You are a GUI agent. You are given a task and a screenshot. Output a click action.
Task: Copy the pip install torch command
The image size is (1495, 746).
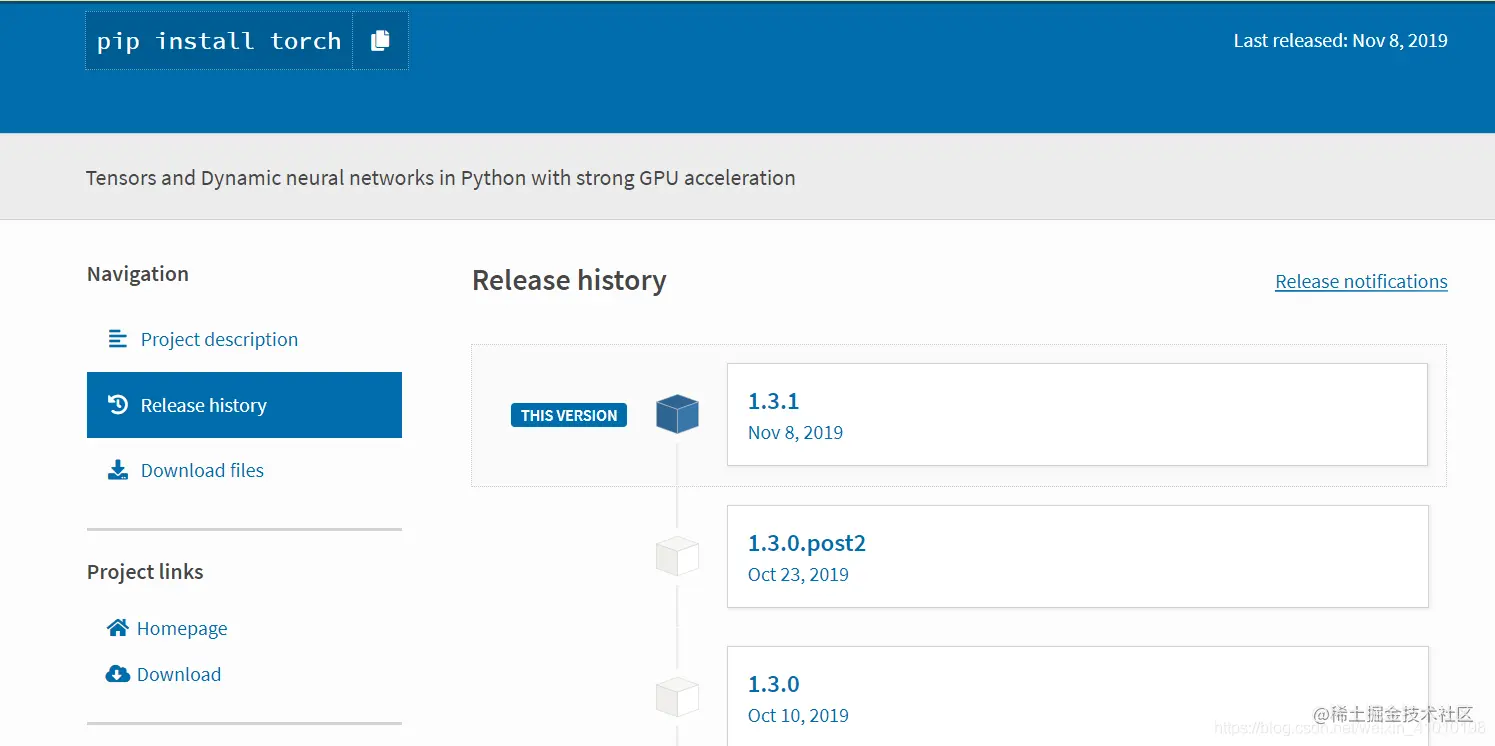tap(380, 41)
